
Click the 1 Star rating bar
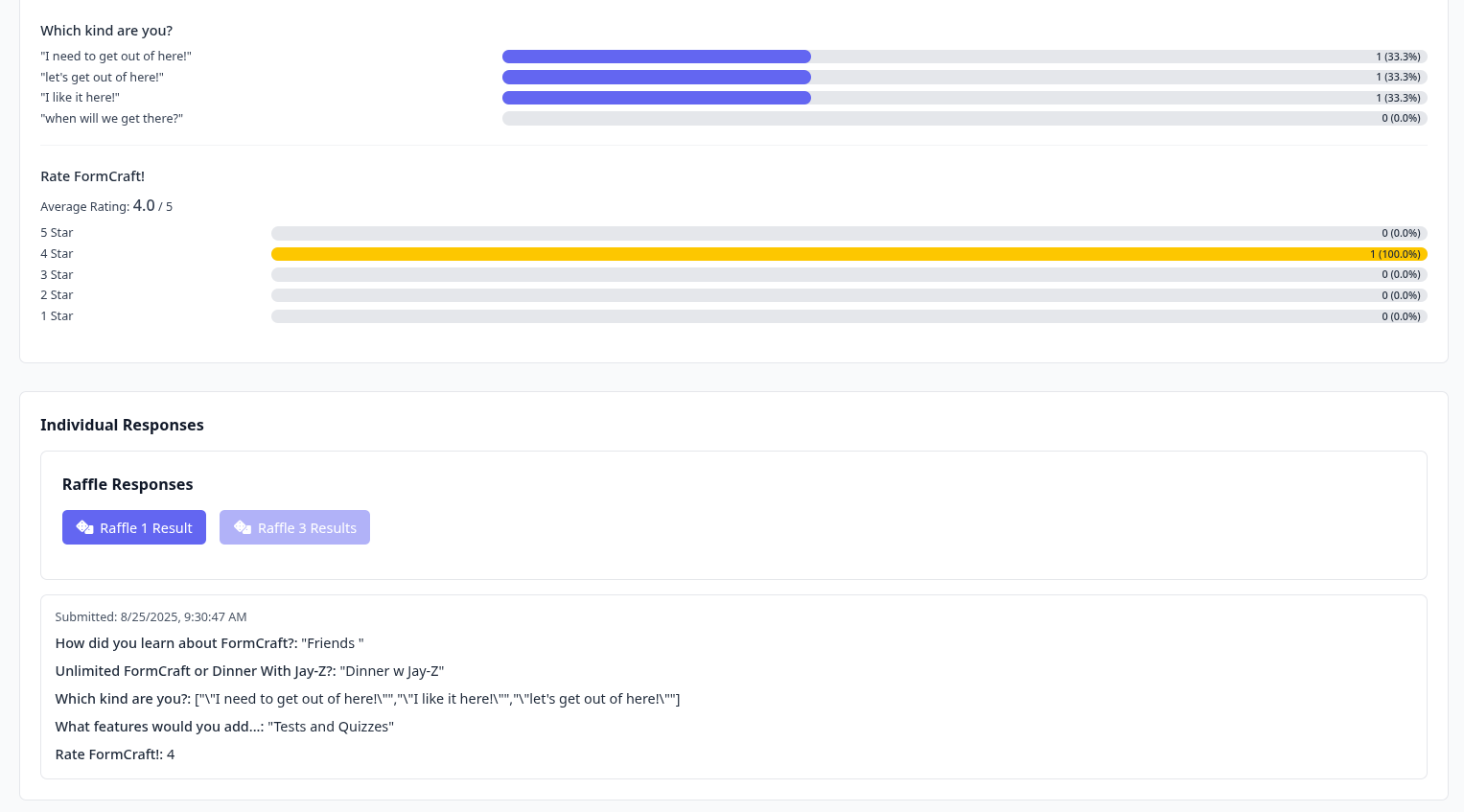(849, 316)
